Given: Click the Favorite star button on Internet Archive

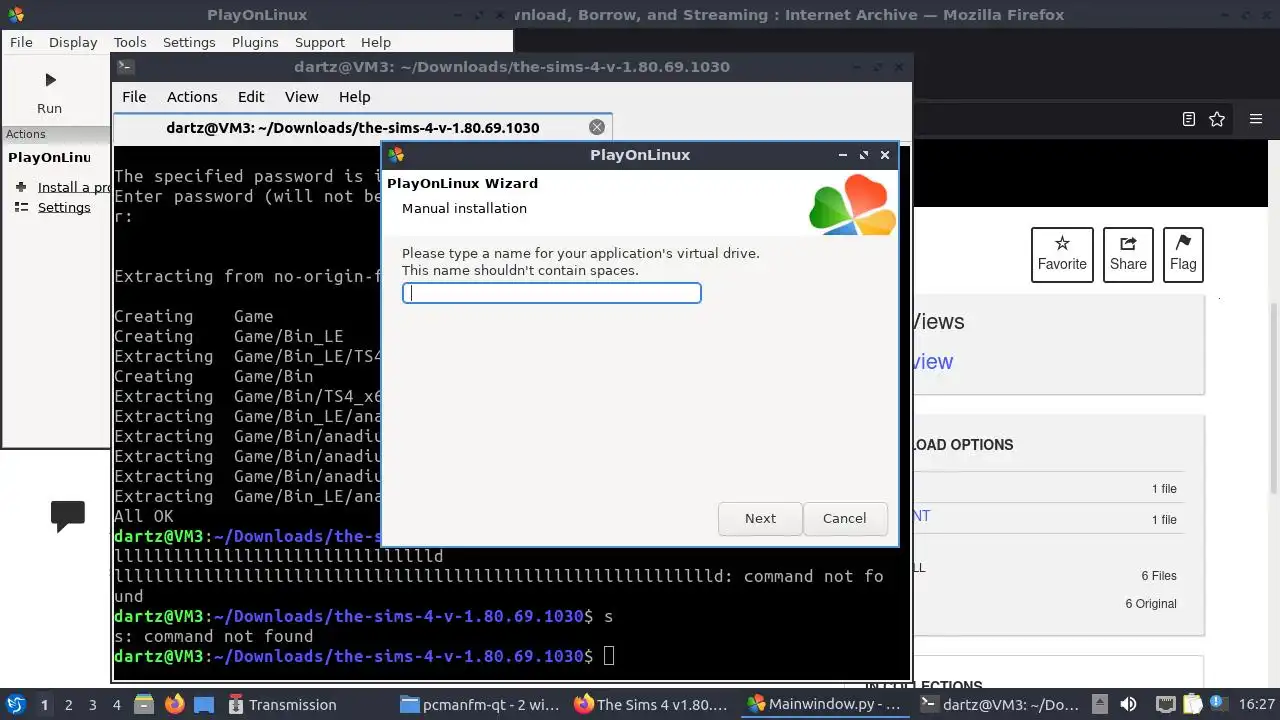Looking at the screenshot, I should click(1062, 254).
